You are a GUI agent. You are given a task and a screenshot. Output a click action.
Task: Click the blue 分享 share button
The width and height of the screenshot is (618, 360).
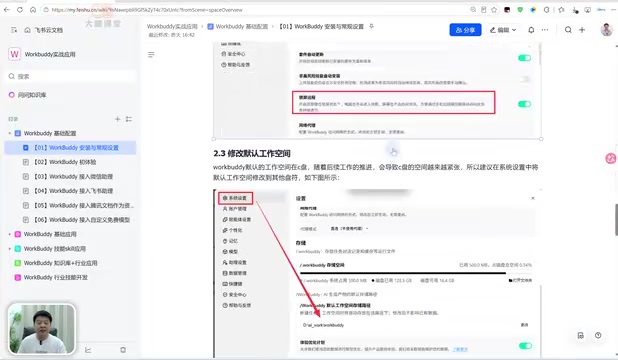click(x=465, y=30)
